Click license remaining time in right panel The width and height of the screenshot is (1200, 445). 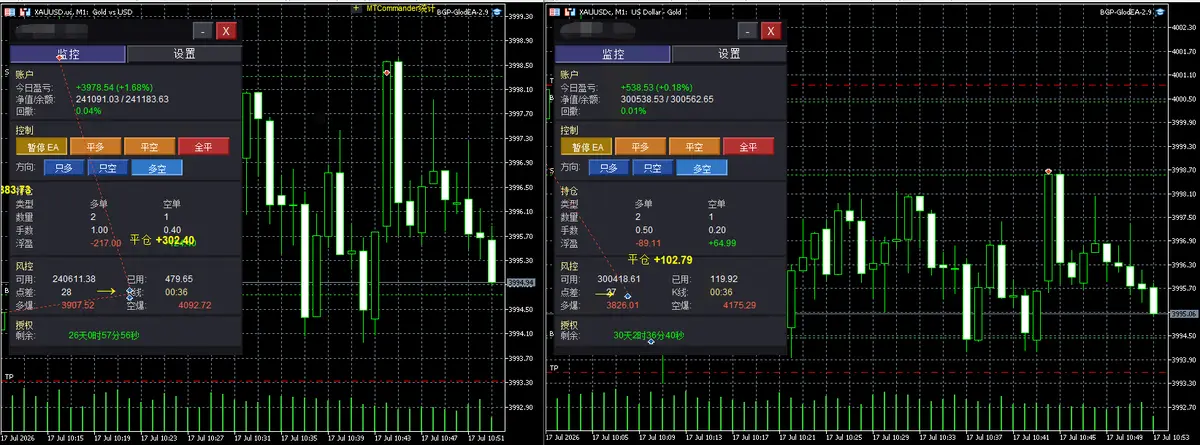[650, 336]
